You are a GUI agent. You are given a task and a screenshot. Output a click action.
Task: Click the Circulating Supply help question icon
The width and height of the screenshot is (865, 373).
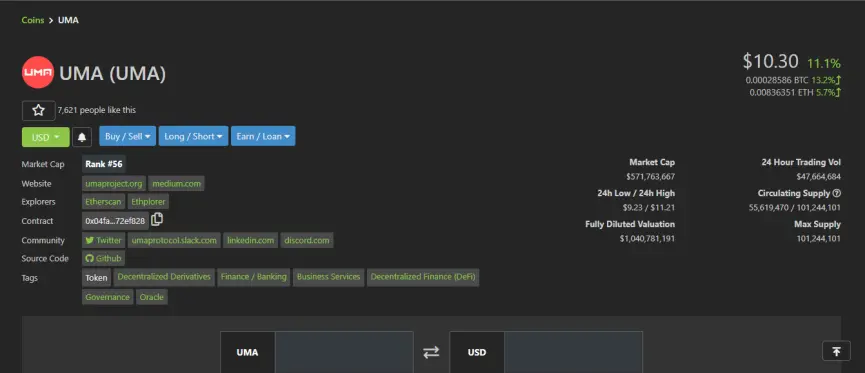click(837, 193)
